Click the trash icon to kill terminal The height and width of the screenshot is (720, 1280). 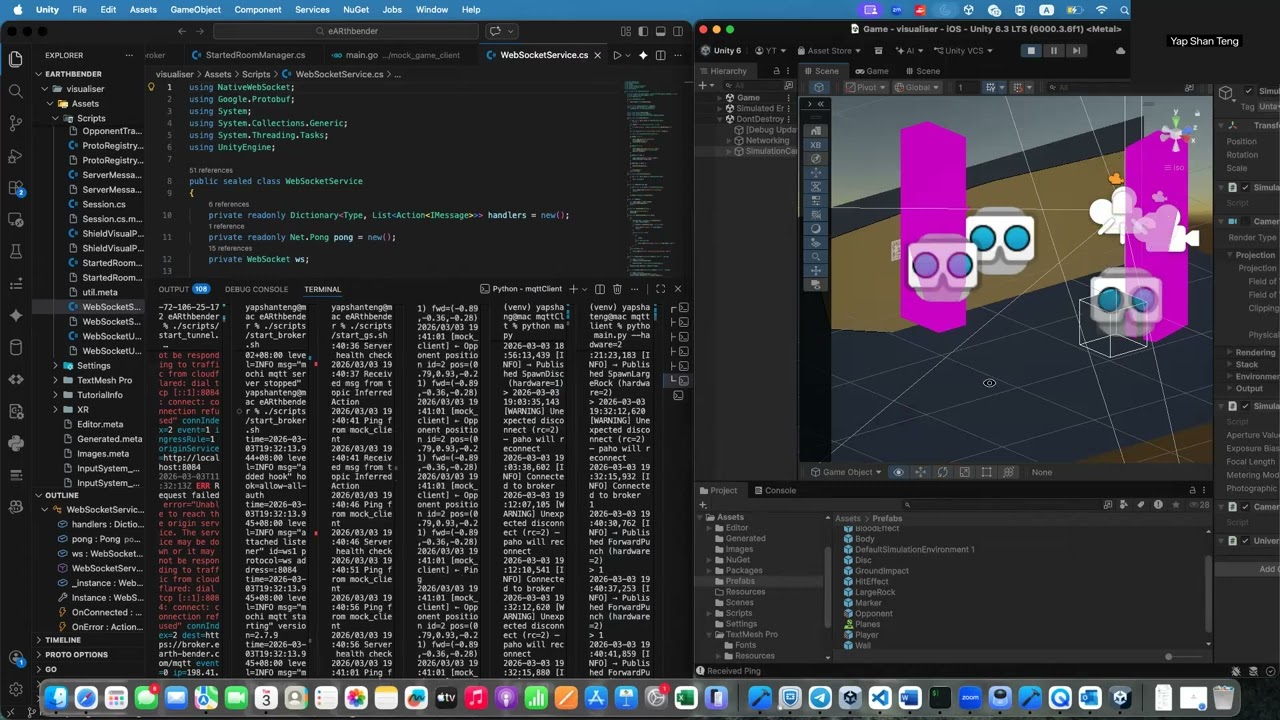tap(617, 289)
